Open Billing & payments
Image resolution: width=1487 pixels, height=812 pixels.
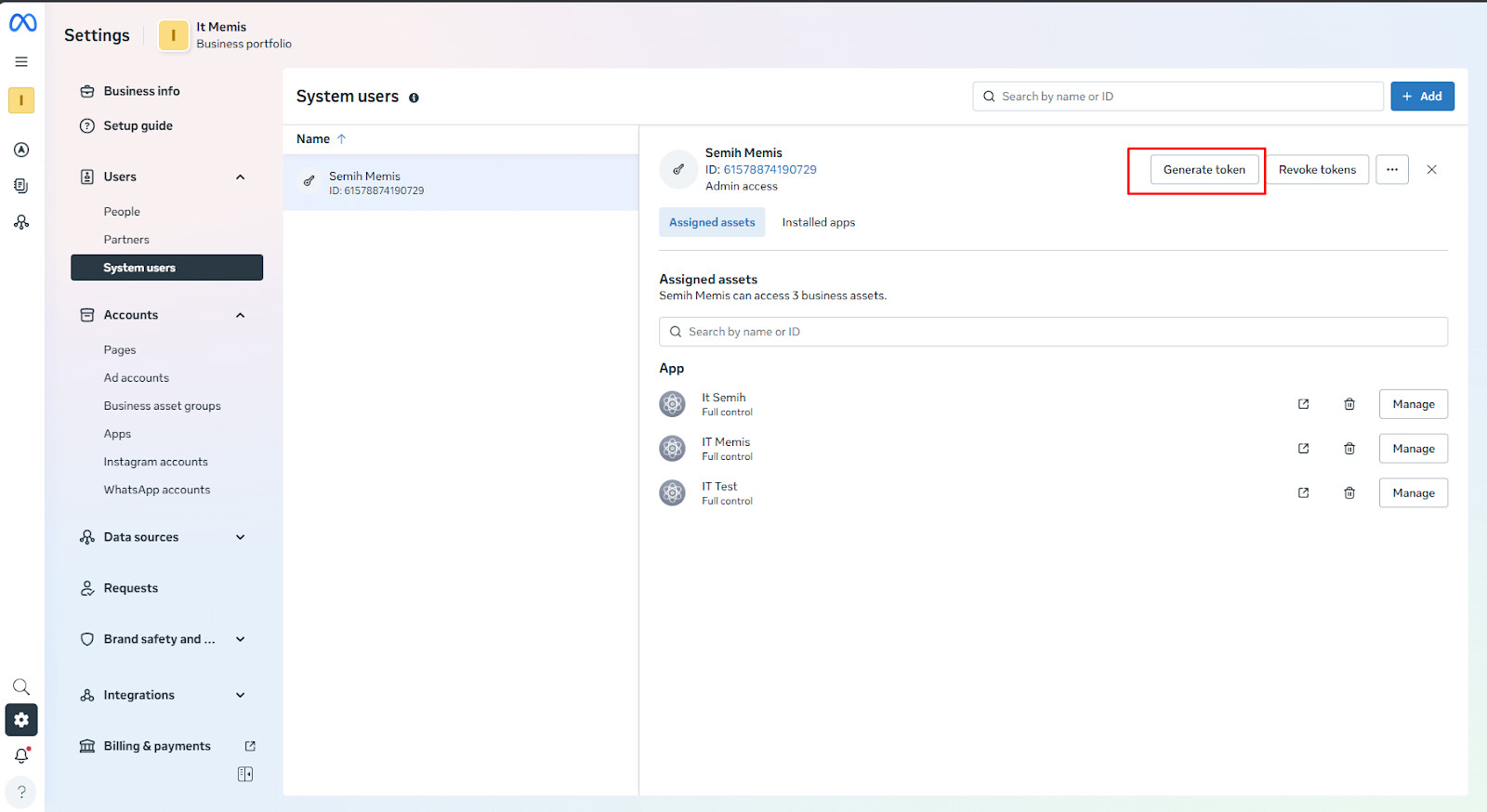[156, 746]
